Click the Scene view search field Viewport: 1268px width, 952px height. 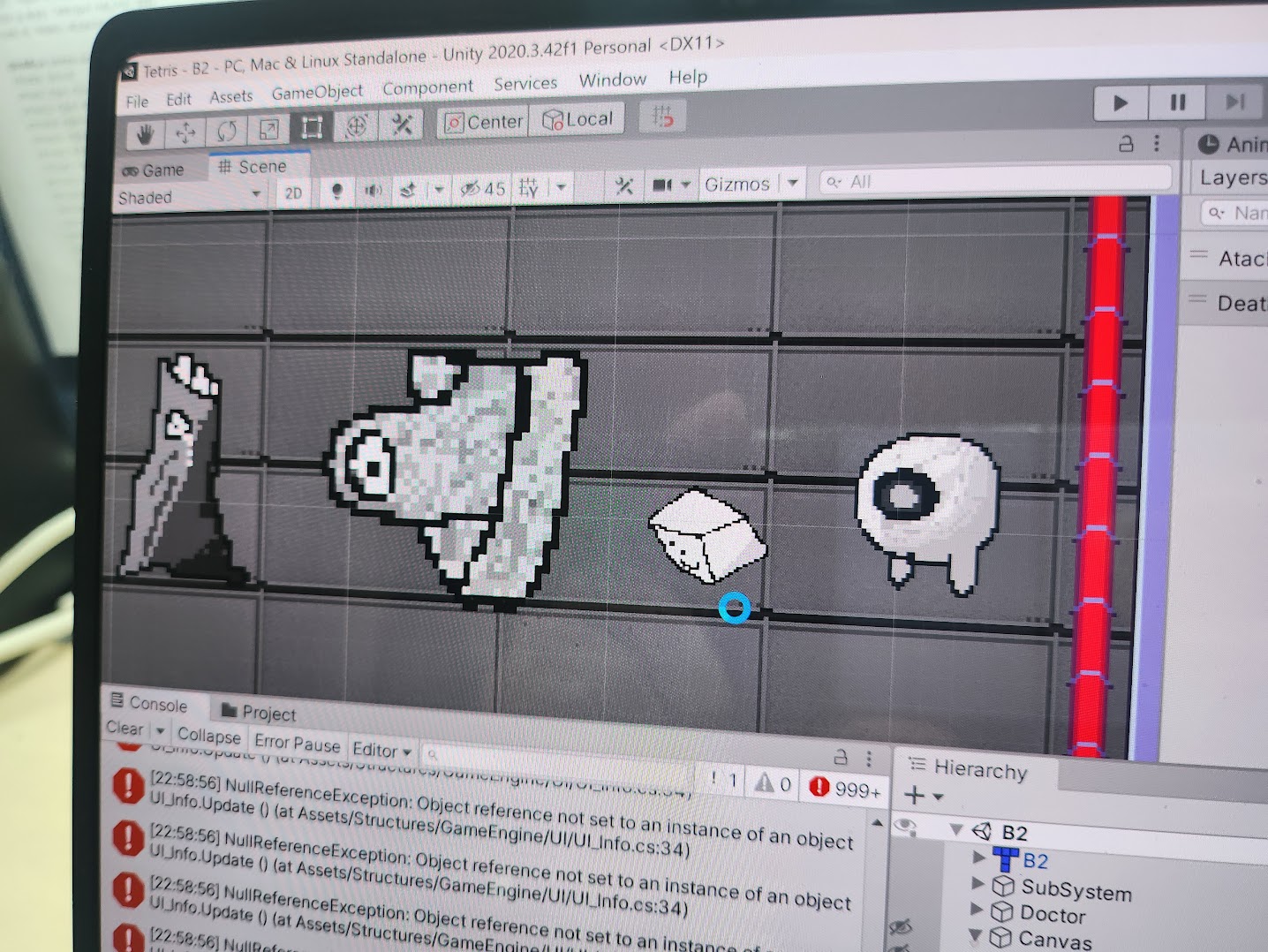point(995,180)
